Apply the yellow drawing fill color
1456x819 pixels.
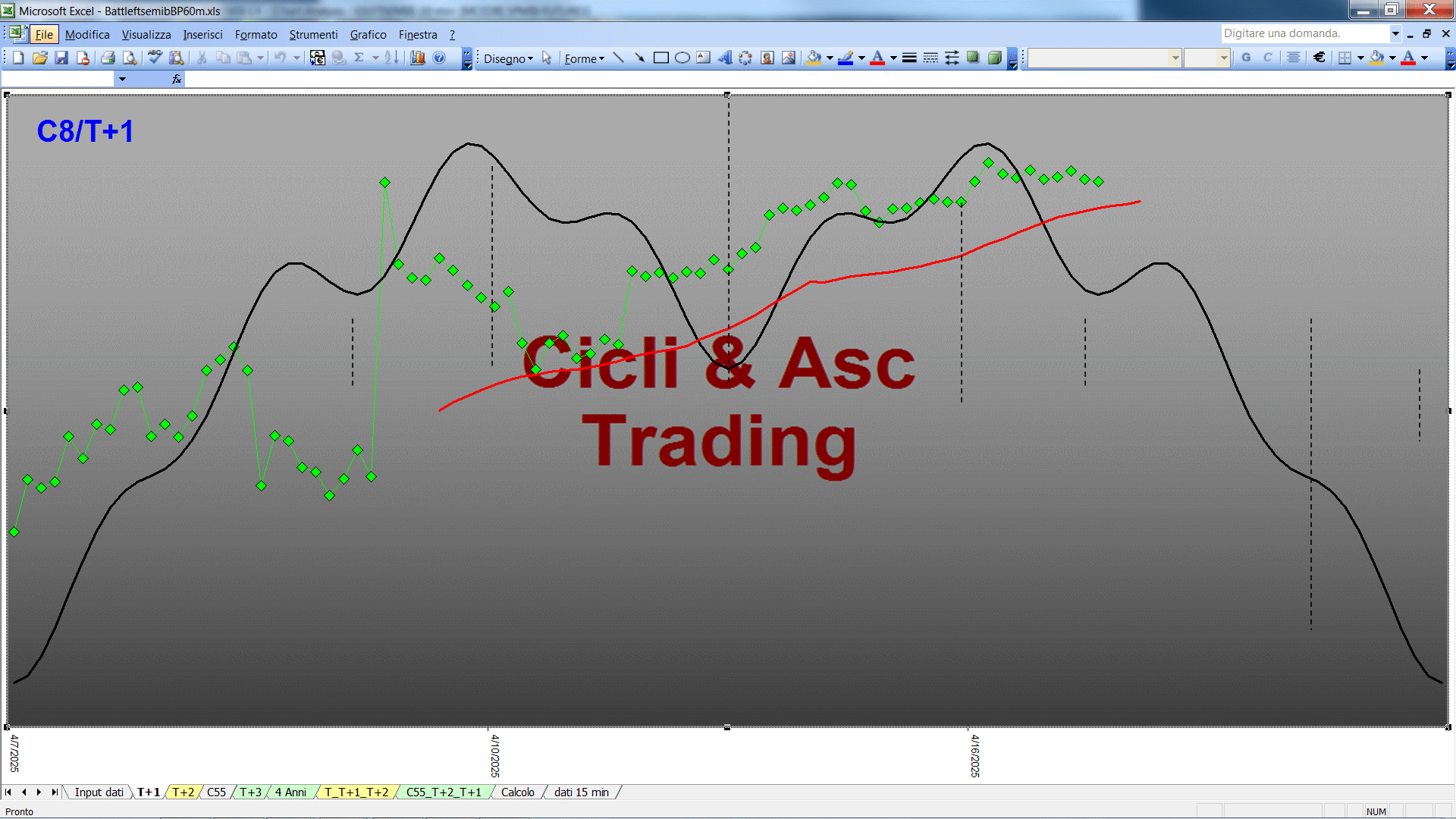(x=814, y=58)
